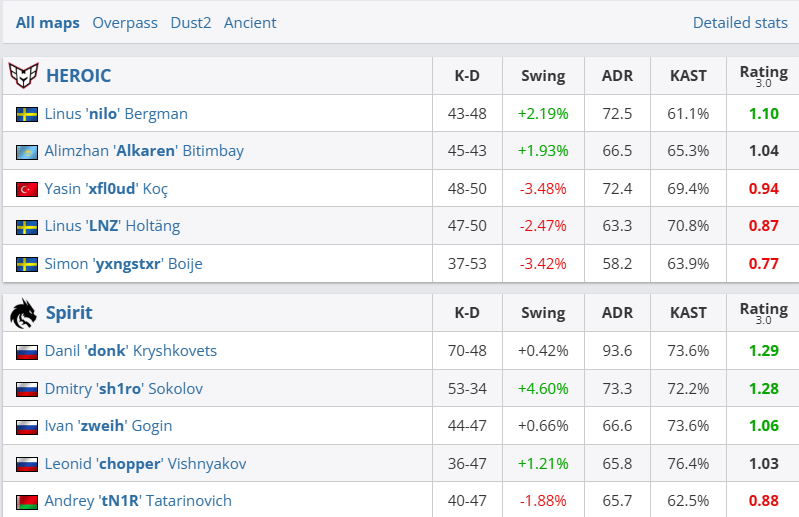Screen dimensions: 799x517
Task: Click the Kazakhstan flag beside Alkaren
Action: (x=27, y=152)
